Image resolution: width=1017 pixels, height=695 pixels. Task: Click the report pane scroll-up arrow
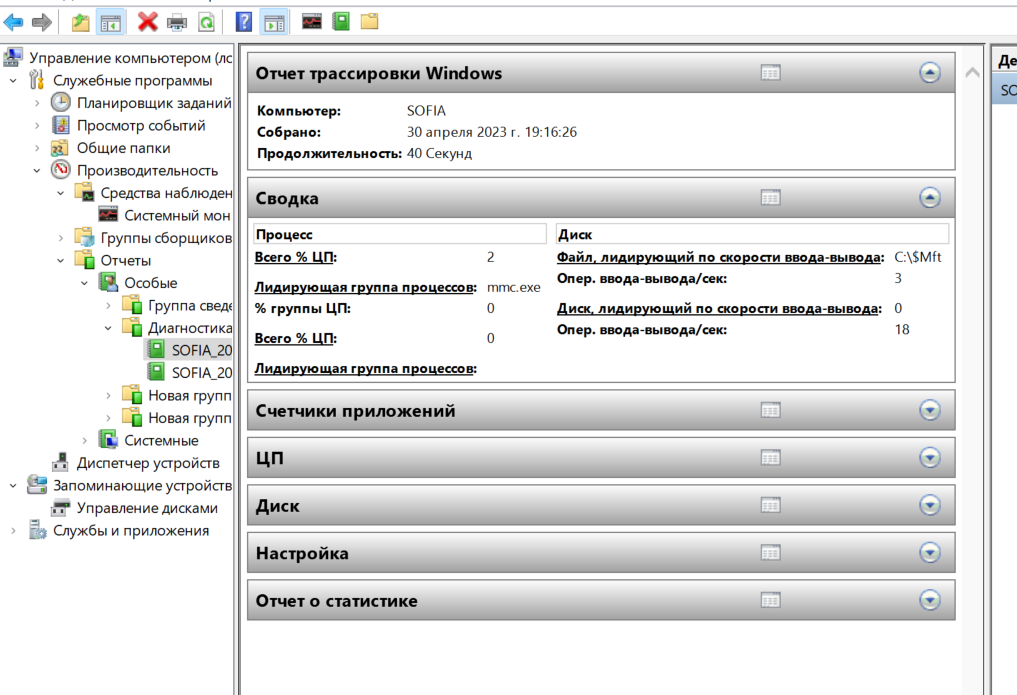click(972, 73)
